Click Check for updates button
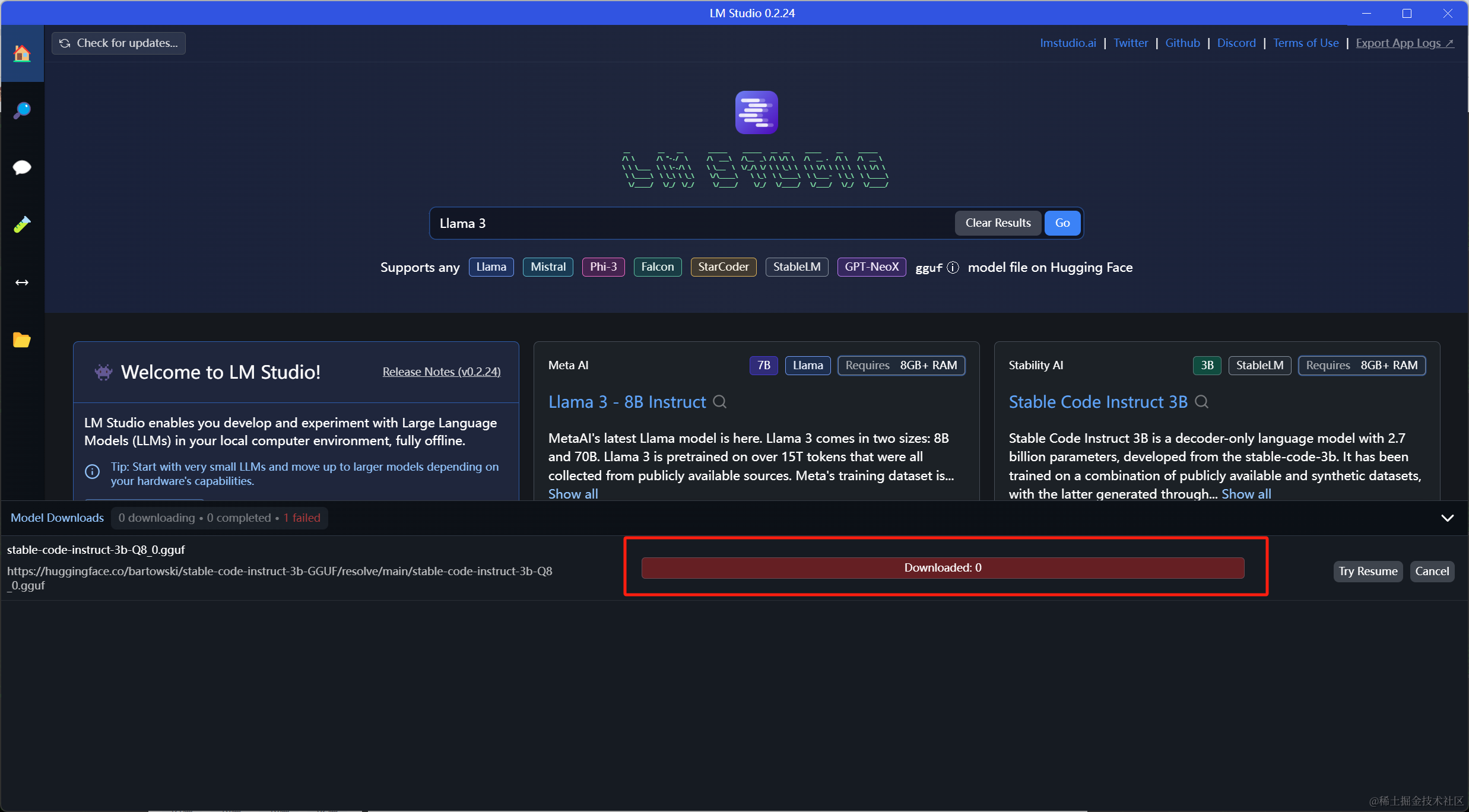This screenshot has height=812, width=1469. tap(119, 43)
